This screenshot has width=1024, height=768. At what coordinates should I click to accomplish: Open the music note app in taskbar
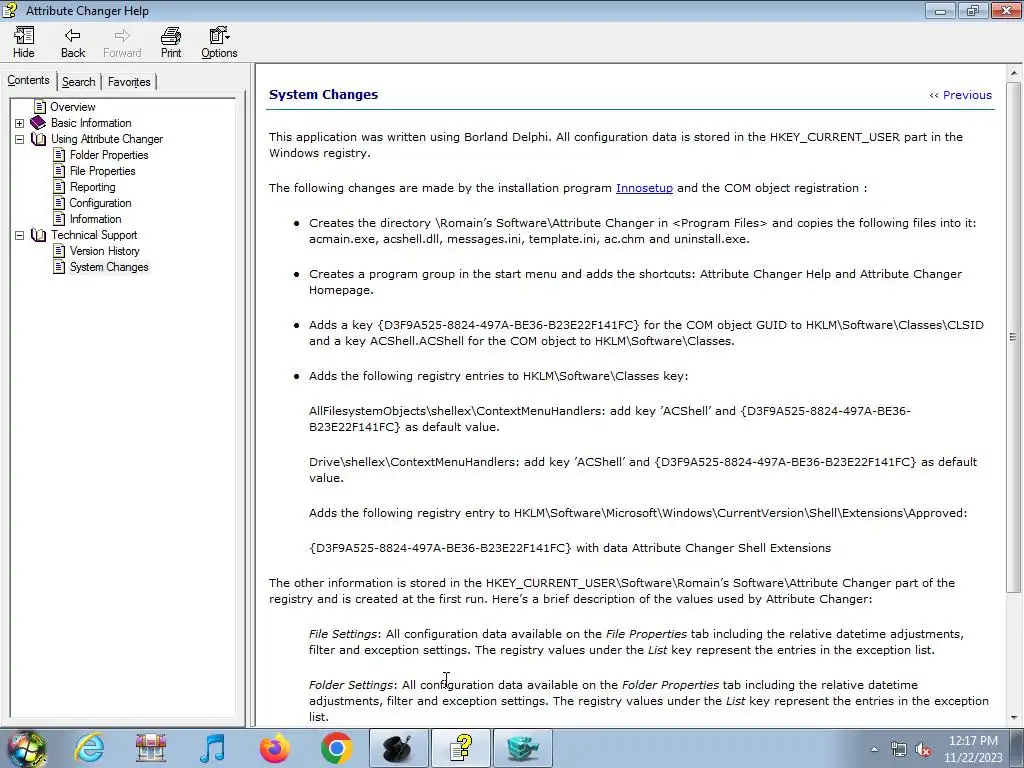(x=212, y=748)
